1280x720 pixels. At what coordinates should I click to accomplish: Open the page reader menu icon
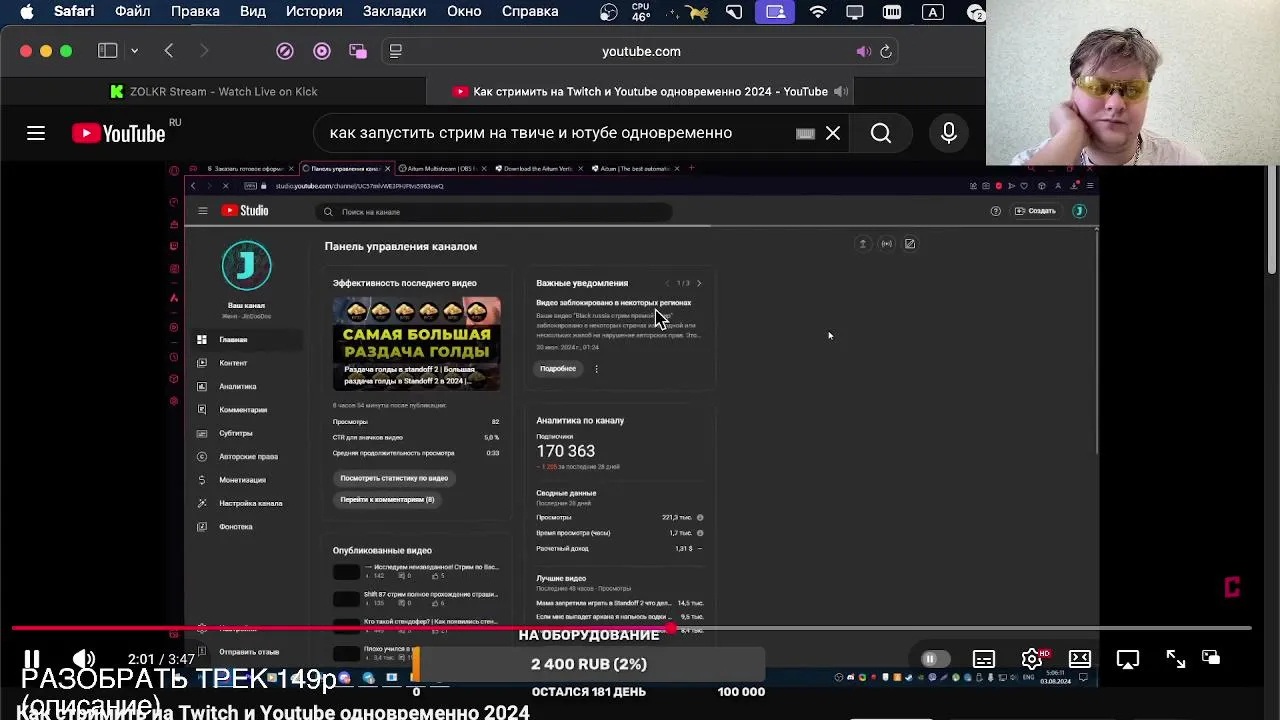pos(396,51)
